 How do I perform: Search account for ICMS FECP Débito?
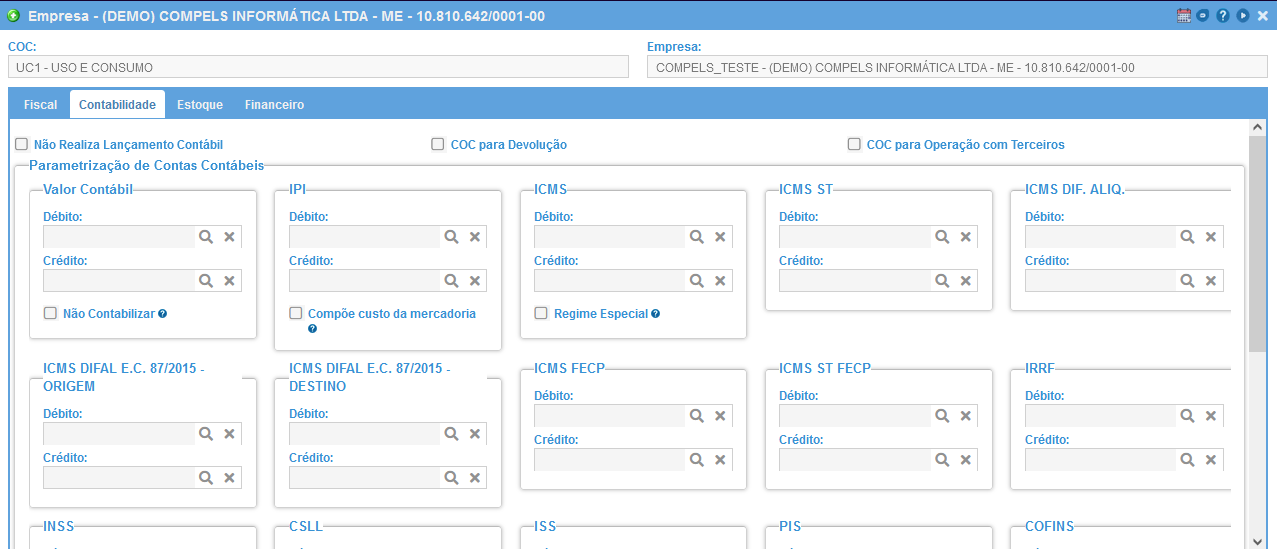pos(696,416)
